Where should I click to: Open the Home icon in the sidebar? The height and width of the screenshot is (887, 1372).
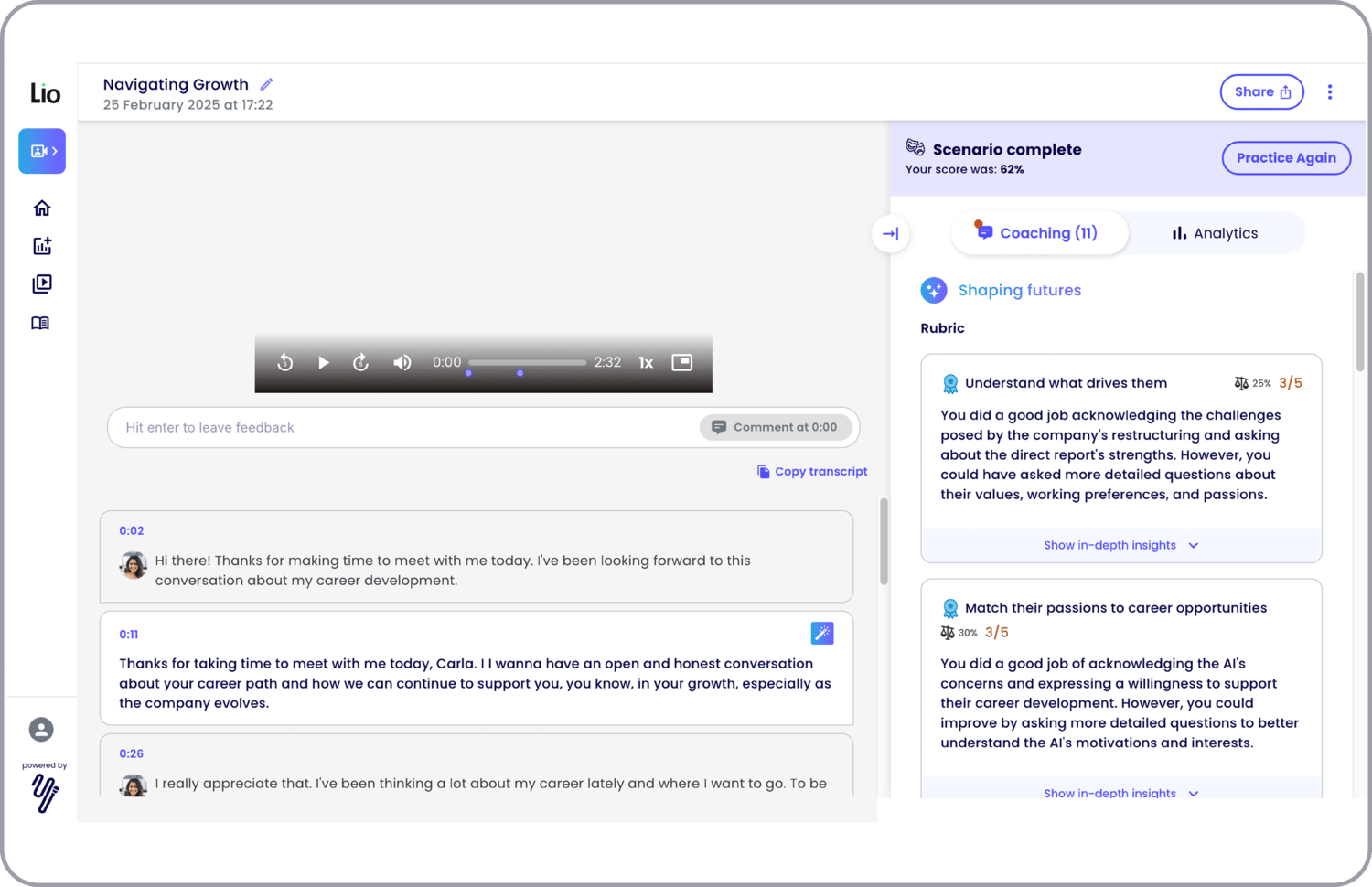tap(41, 208)
